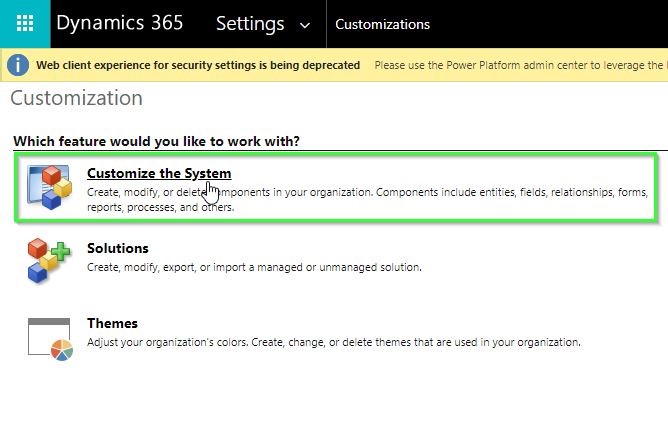Open the Settings navigation menu
This screenshot has height=443, width=668.
[x=250, y=24]
